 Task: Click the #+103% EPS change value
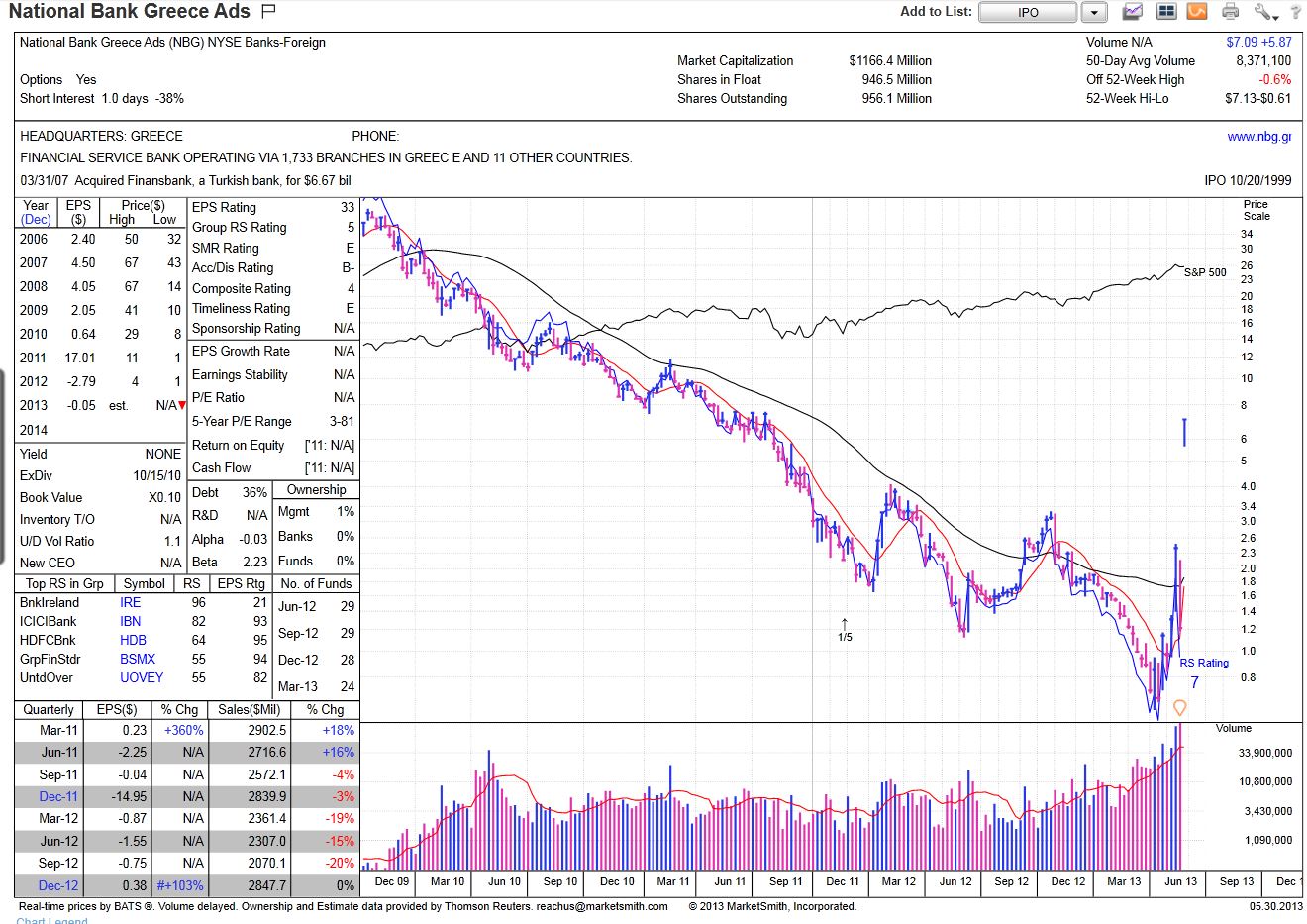coord(180,885)
